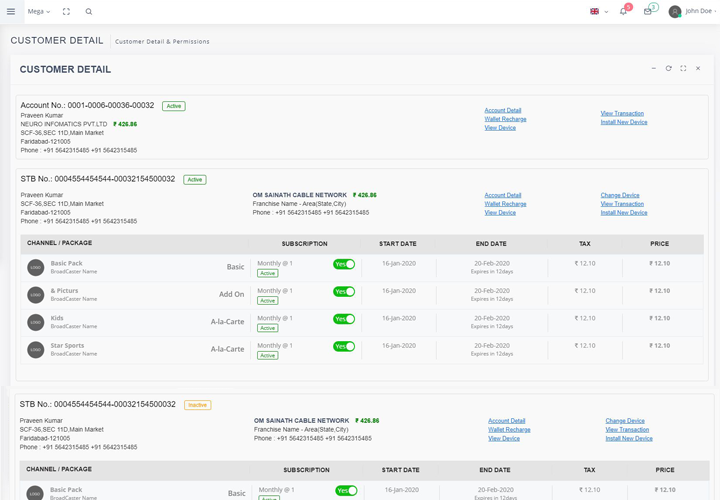The image size is (720, 500).
Task: Open the hamburger sidebar menu
Action: tap(11, 12)
